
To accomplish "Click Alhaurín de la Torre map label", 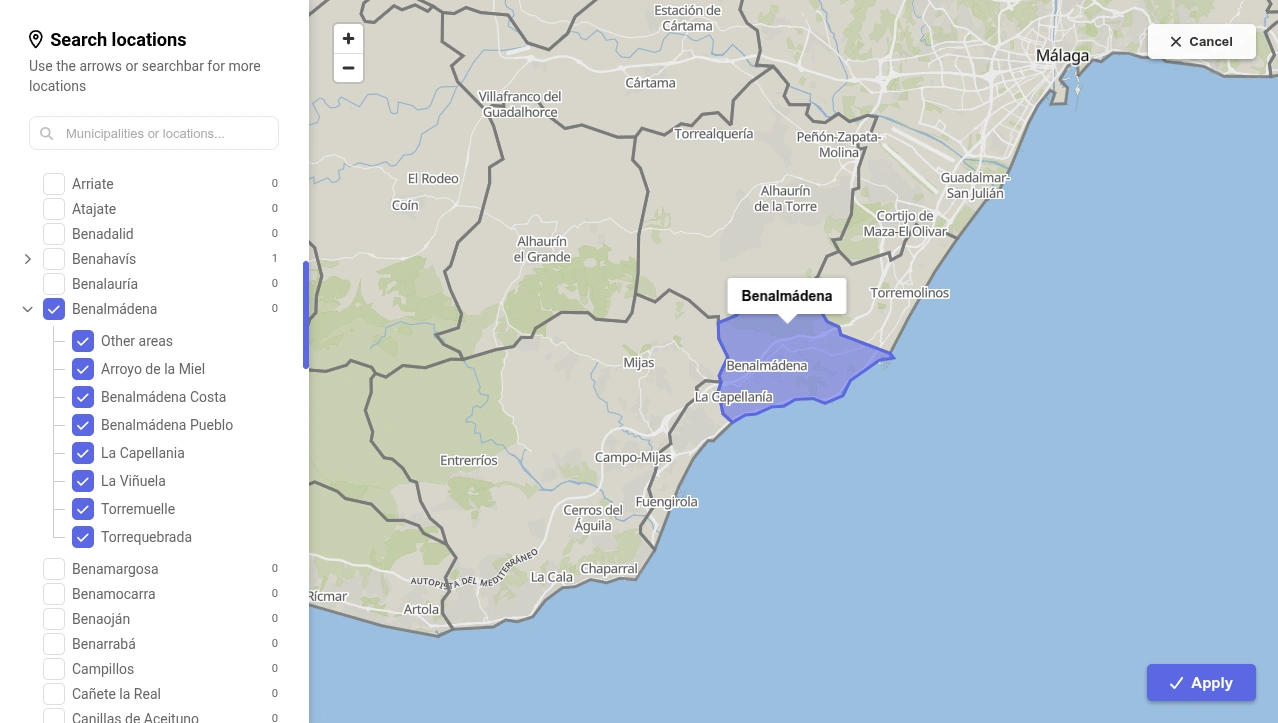I will pos(785,198).
